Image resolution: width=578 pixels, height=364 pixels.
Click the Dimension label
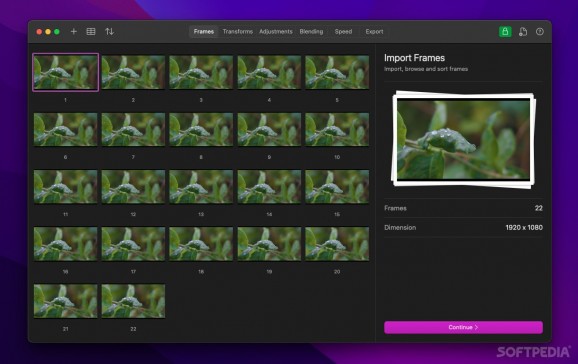coord(400,228)
